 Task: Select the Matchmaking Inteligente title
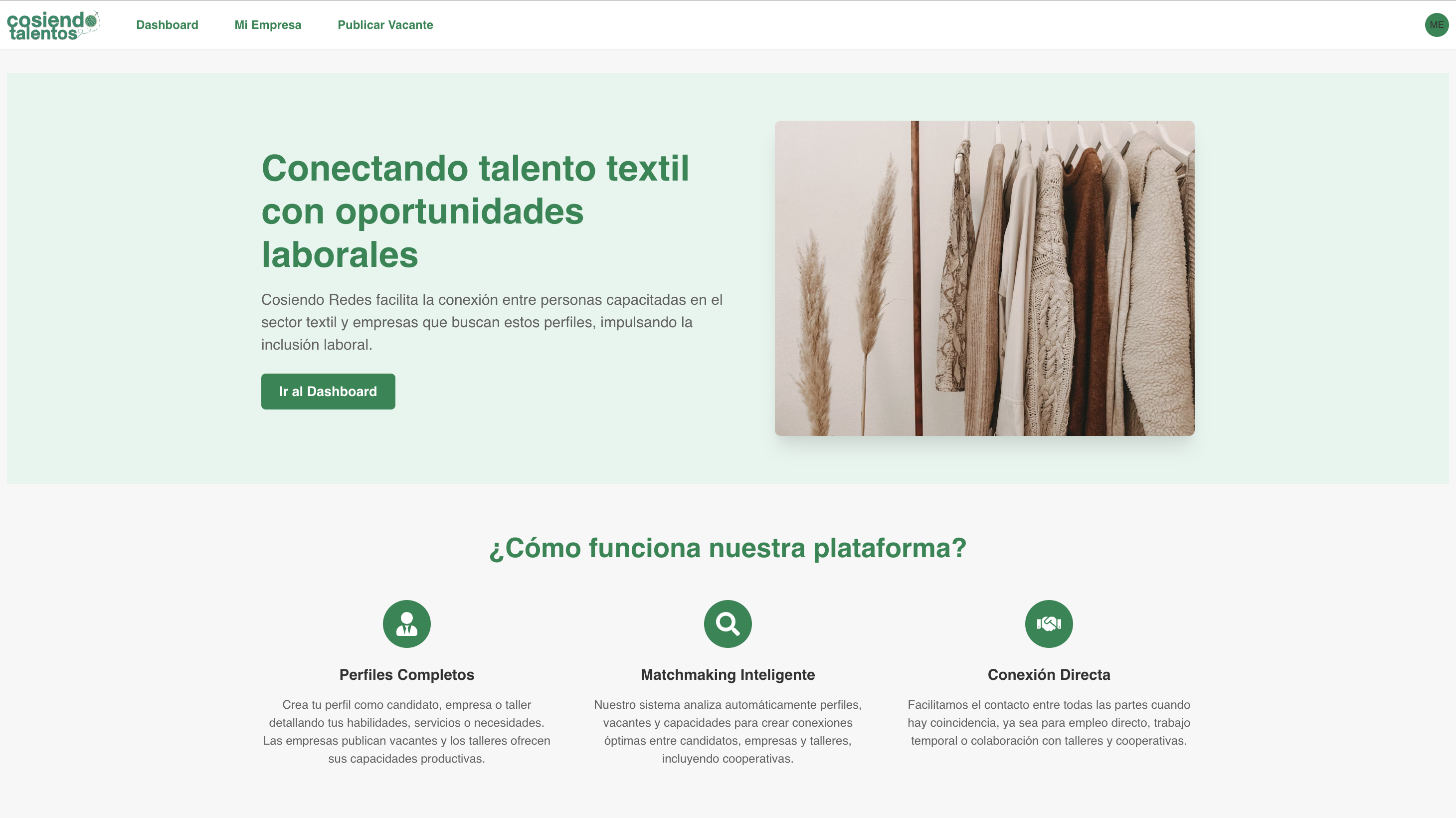(x=728, y=674)
